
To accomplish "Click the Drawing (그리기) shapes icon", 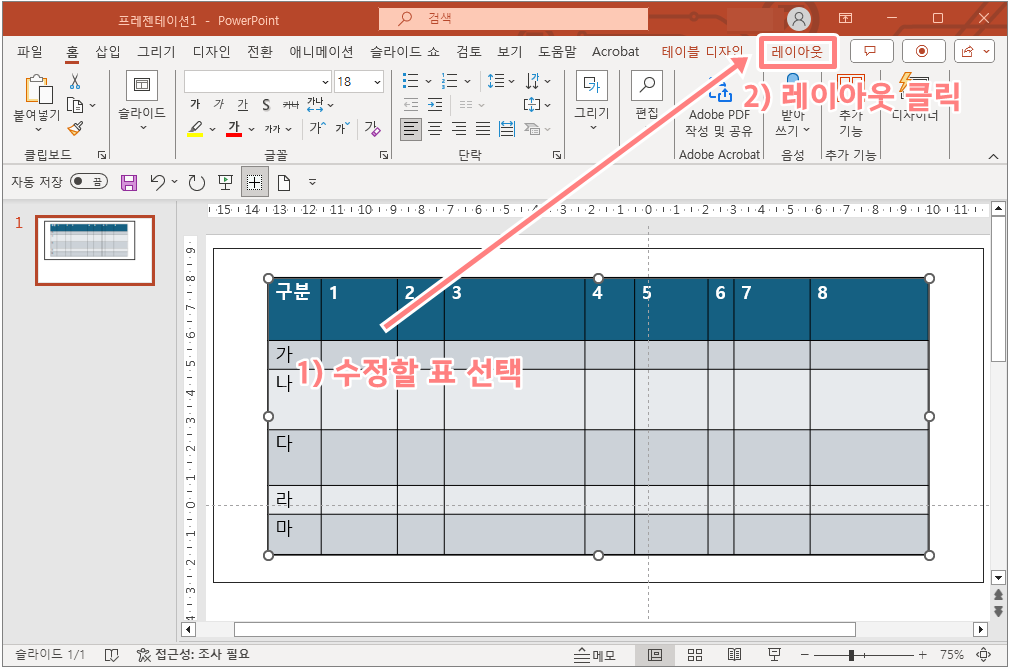I will 591,86.
